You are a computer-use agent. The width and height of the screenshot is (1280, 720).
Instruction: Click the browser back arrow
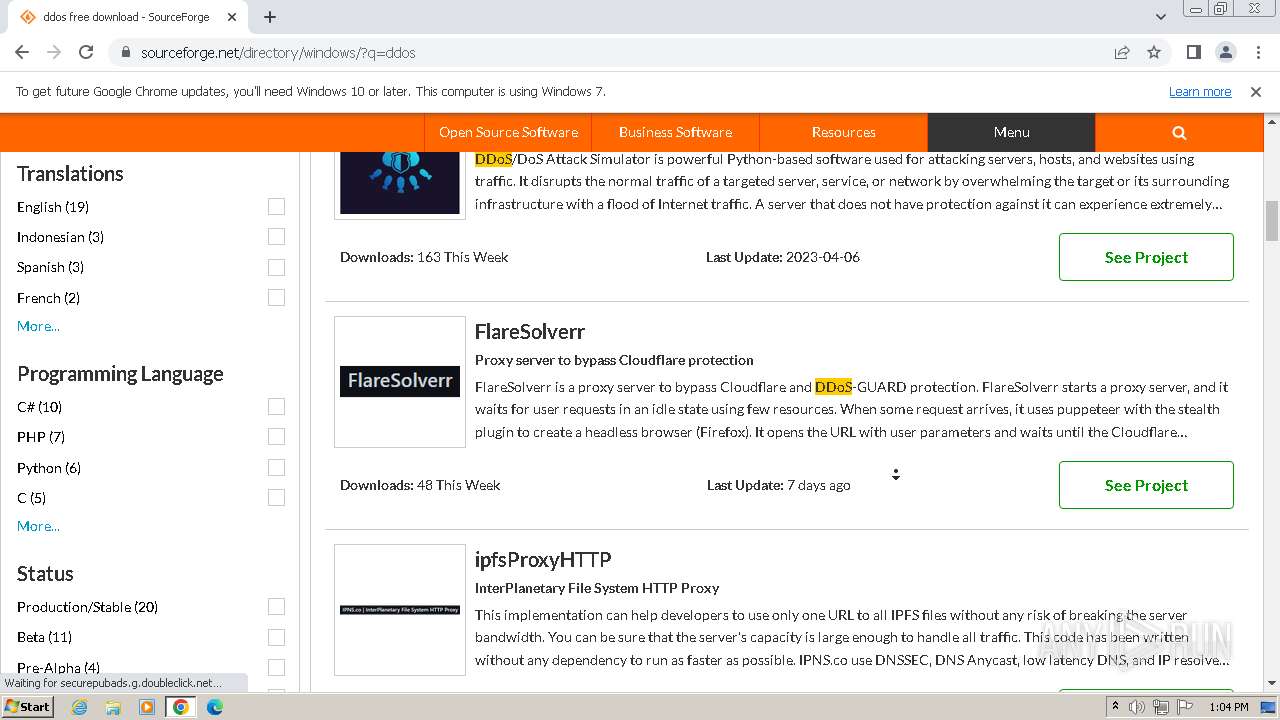(22, 52)
